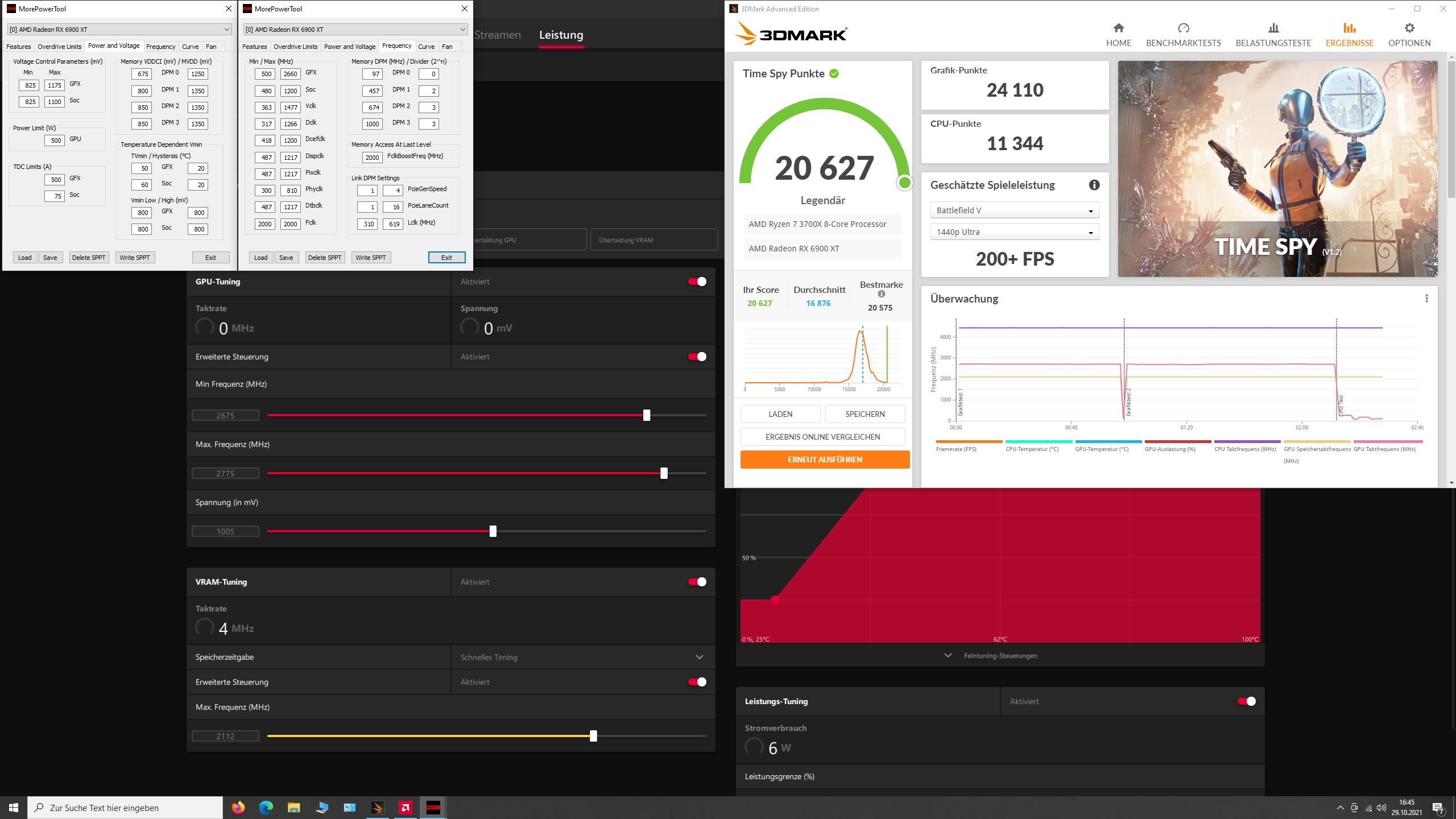Select the Leistung tab in Radeon Software

coord(561,35)
